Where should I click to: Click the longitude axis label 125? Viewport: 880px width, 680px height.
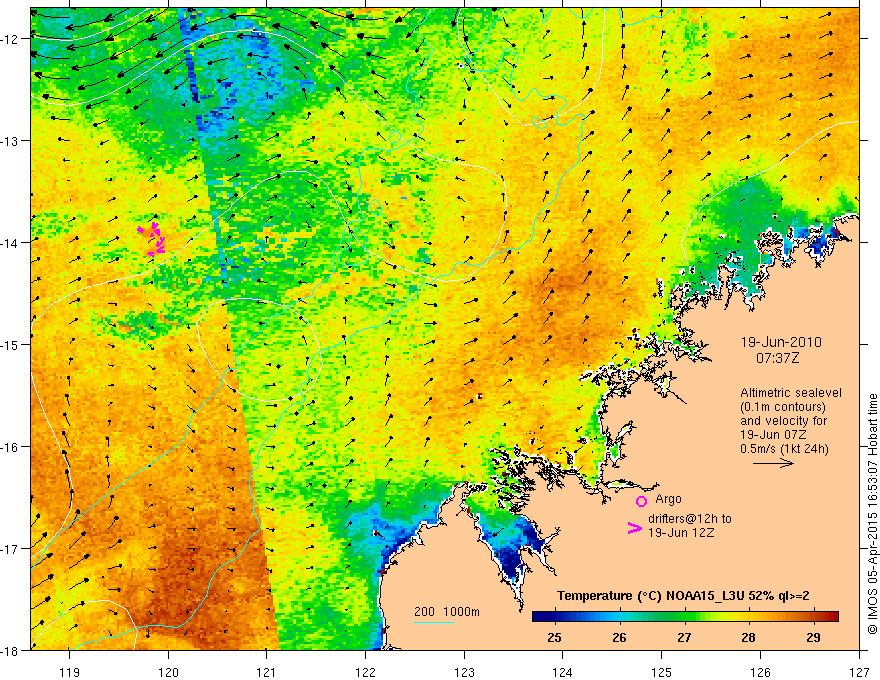coord(662,672)
